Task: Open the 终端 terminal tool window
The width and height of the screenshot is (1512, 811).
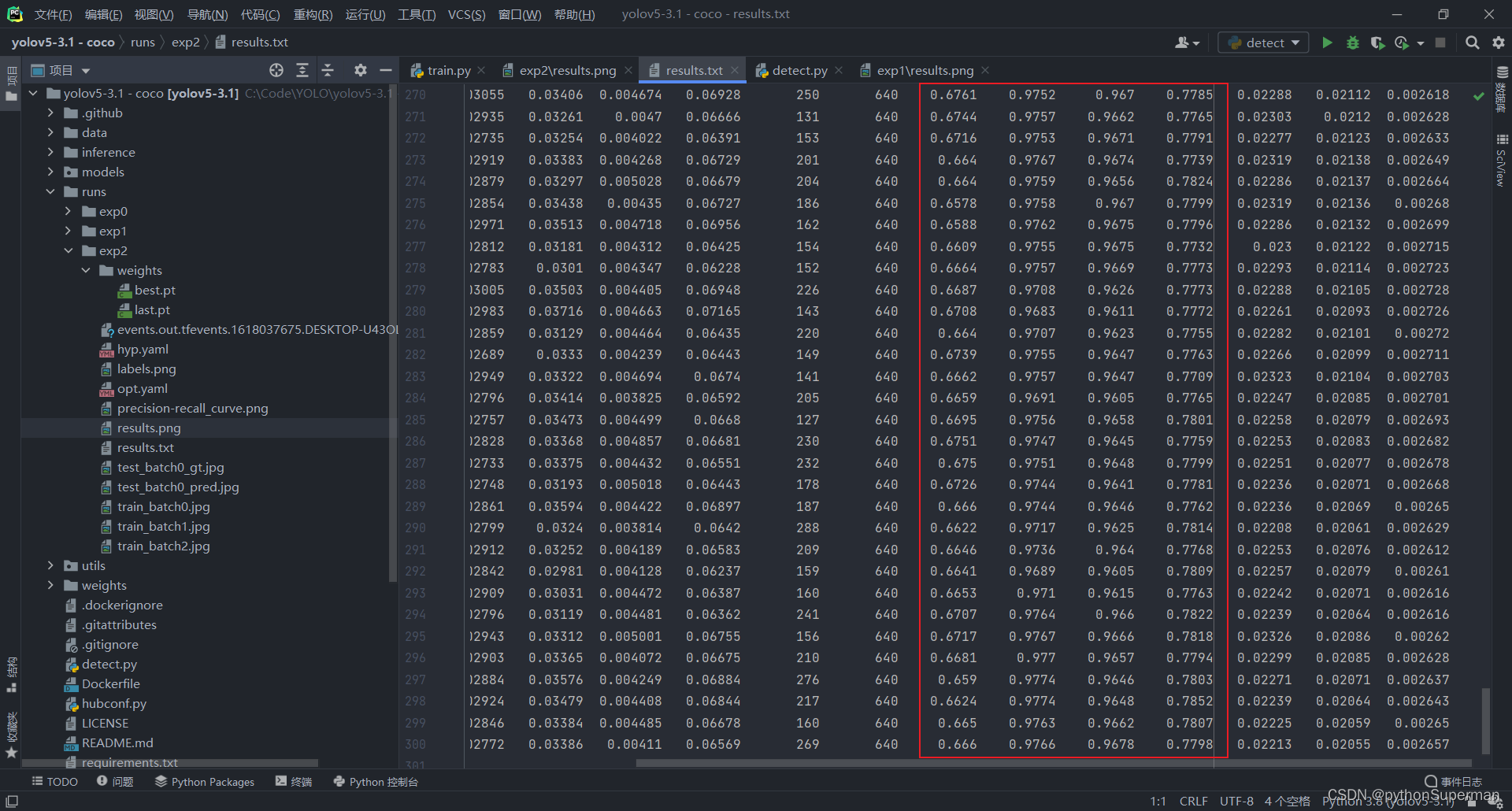Action: (294, 781)
